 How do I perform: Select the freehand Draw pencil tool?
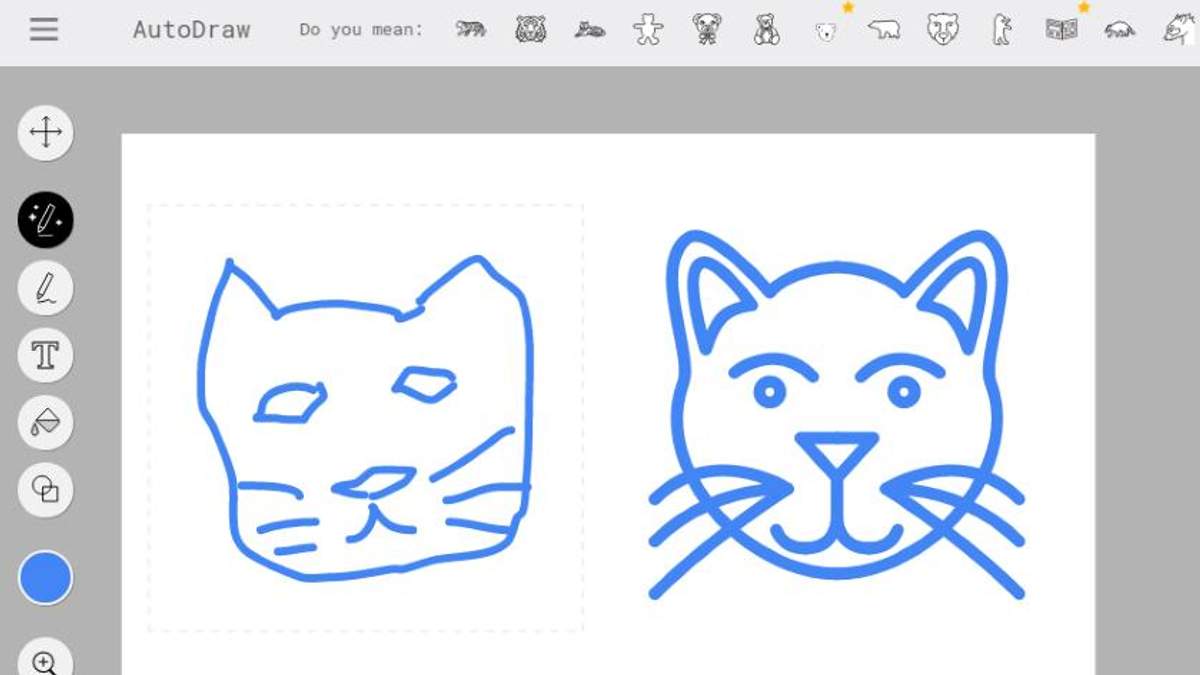45,288
